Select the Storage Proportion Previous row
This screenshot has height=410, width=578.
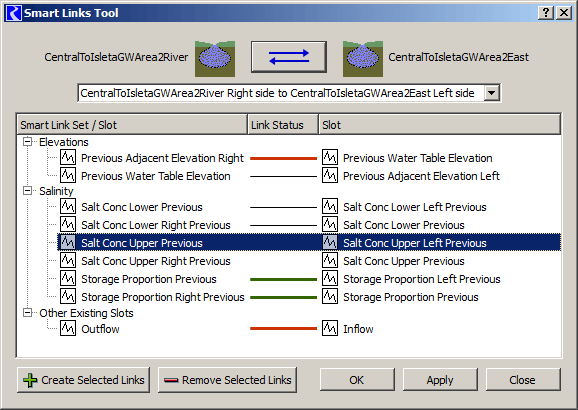[309, 279]
